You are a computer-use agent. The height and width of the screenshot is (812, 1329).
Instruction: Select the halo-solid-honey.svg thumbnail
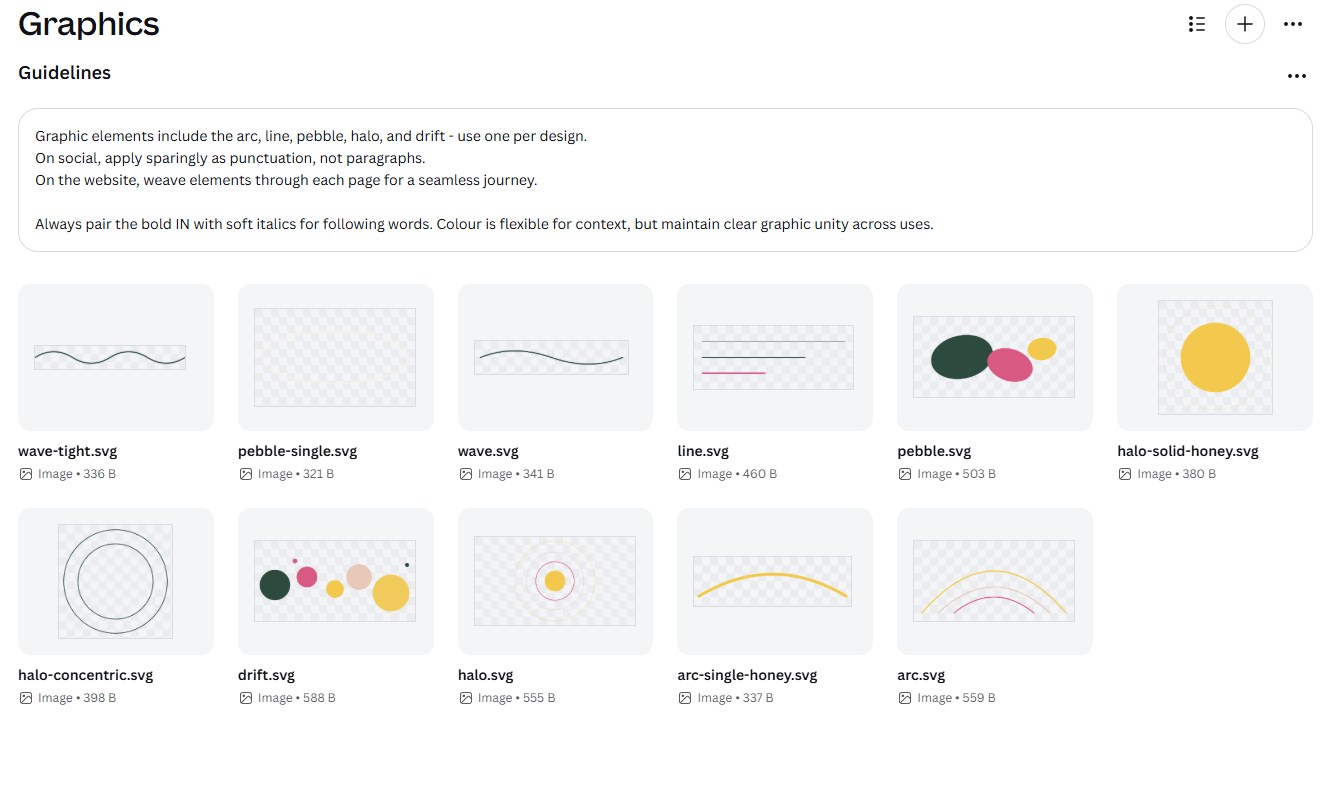(x=1215, y=357)
